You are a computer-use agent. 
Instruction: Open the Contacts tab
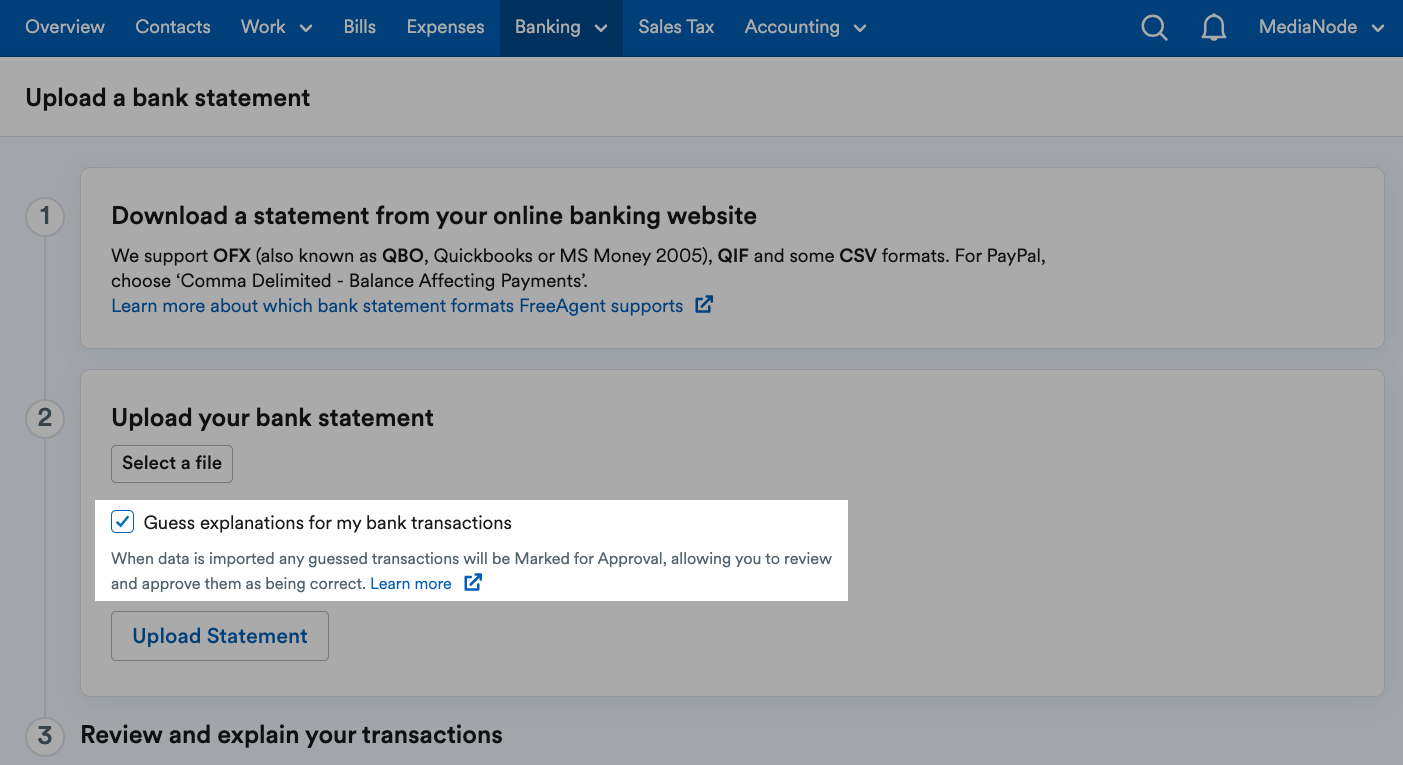(x=173, y=28)
